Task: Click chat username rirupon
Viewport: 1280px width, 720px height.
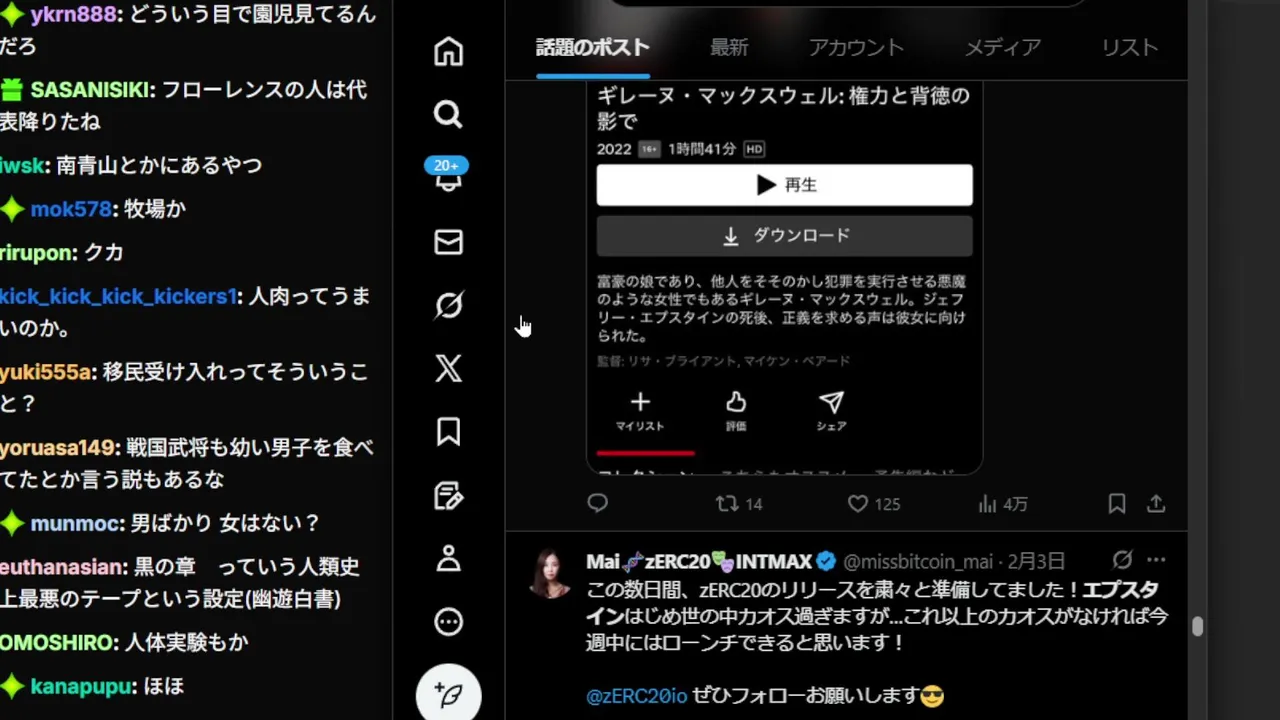Action: (x=35, y=253)
